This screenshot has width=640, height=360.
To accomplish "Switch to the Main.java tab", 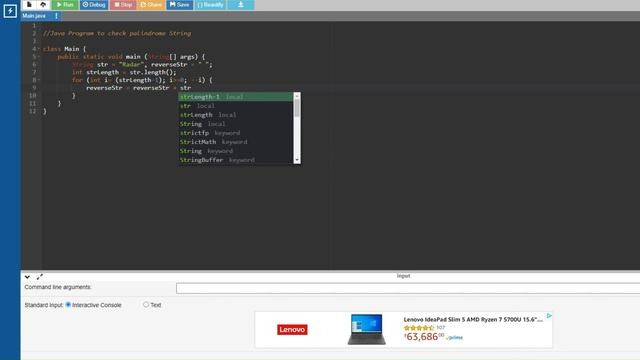I will (34, 16).
